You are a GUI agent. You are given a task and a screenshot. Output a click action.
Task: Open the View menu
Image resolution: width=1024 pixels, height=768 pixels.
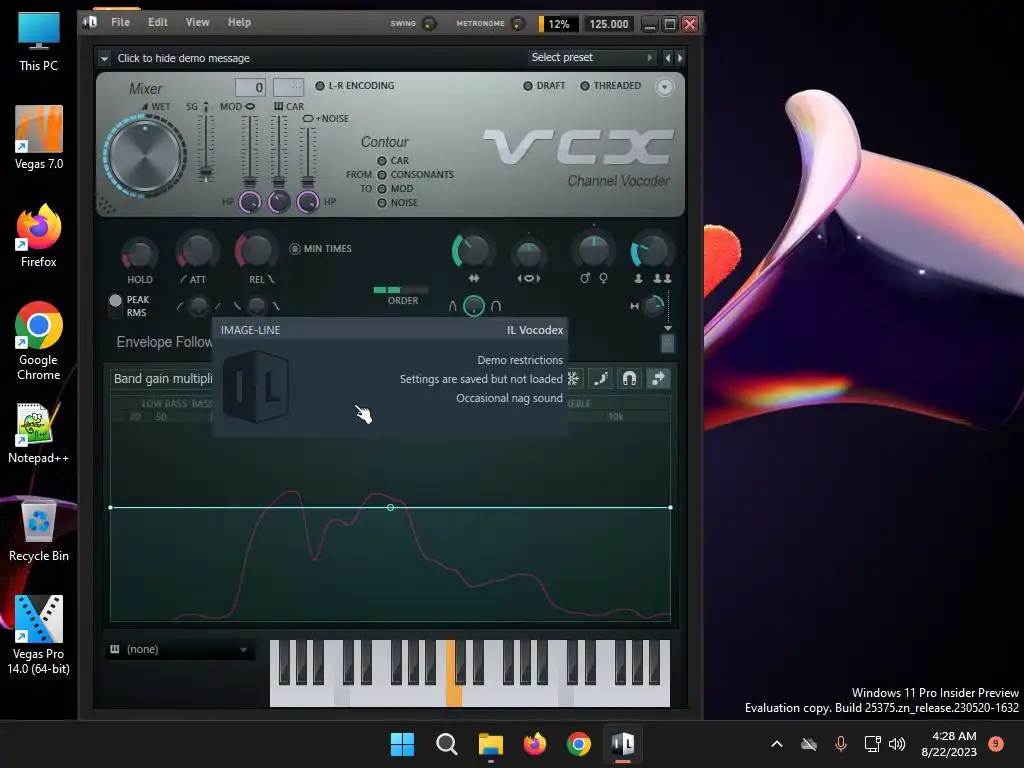pyautogui.click(x=197, y=22)
